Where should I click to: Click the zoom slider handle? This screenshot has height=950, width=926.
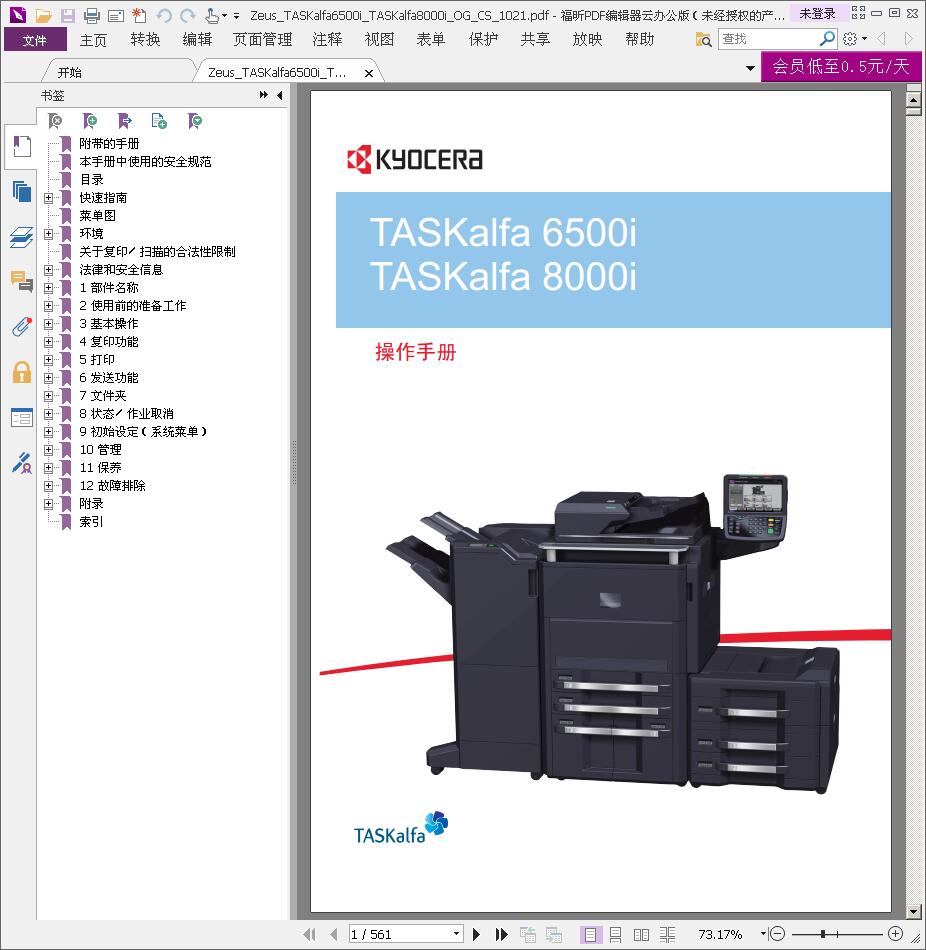822,934
